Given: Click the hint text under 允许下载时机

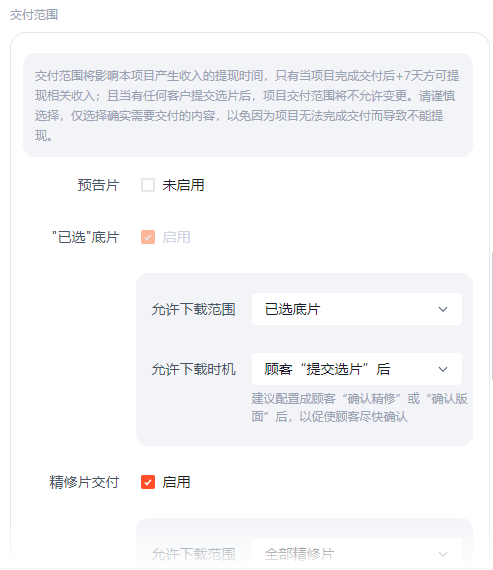Looking at the screenshot, I should pos(359,408).
